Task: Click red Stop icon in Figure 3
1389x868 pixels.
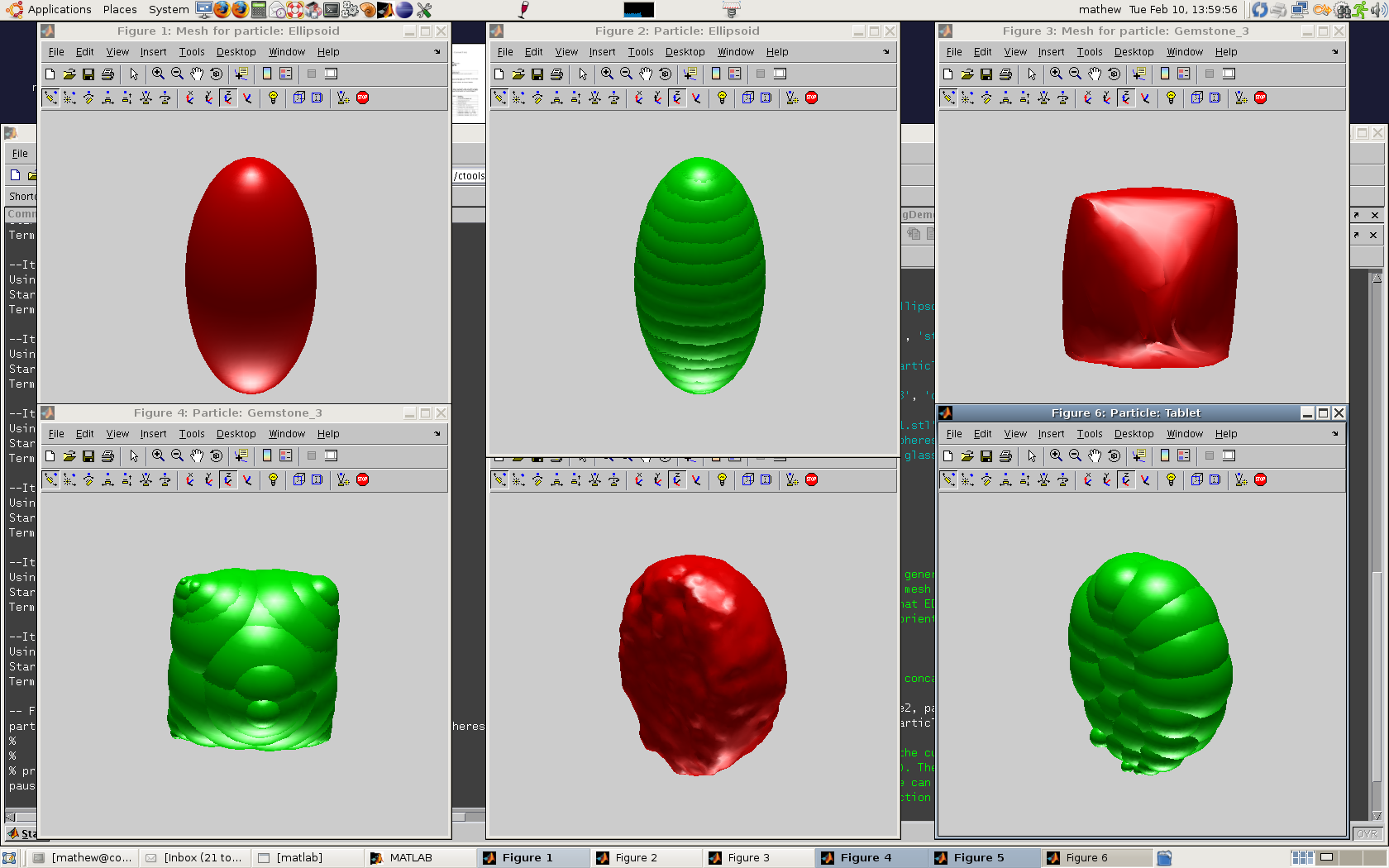Action: tap(1260, 98)
